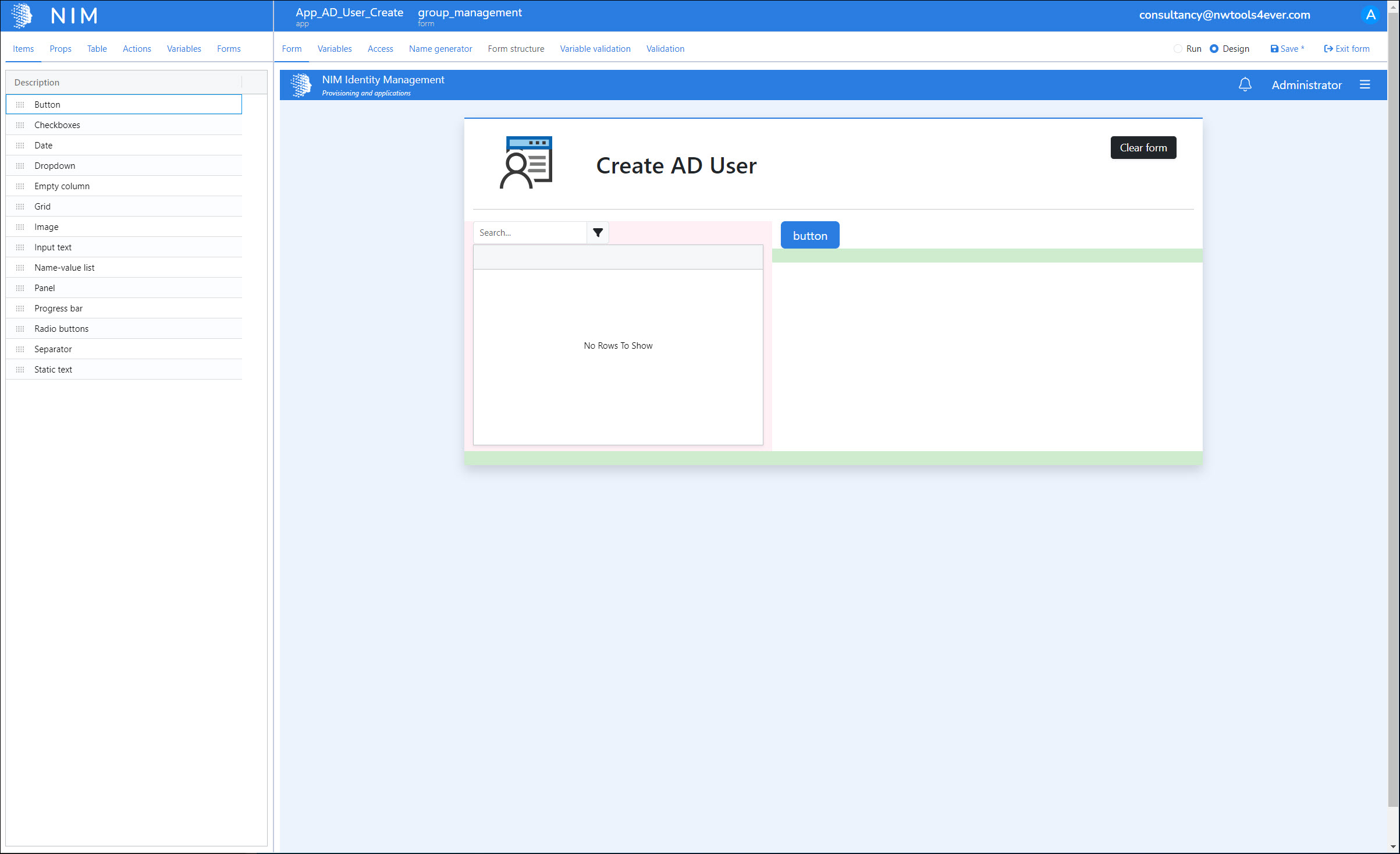Screen dimensions: 1400x854
Task: Click the user avatar 'A' icon
Action: 1370,15
